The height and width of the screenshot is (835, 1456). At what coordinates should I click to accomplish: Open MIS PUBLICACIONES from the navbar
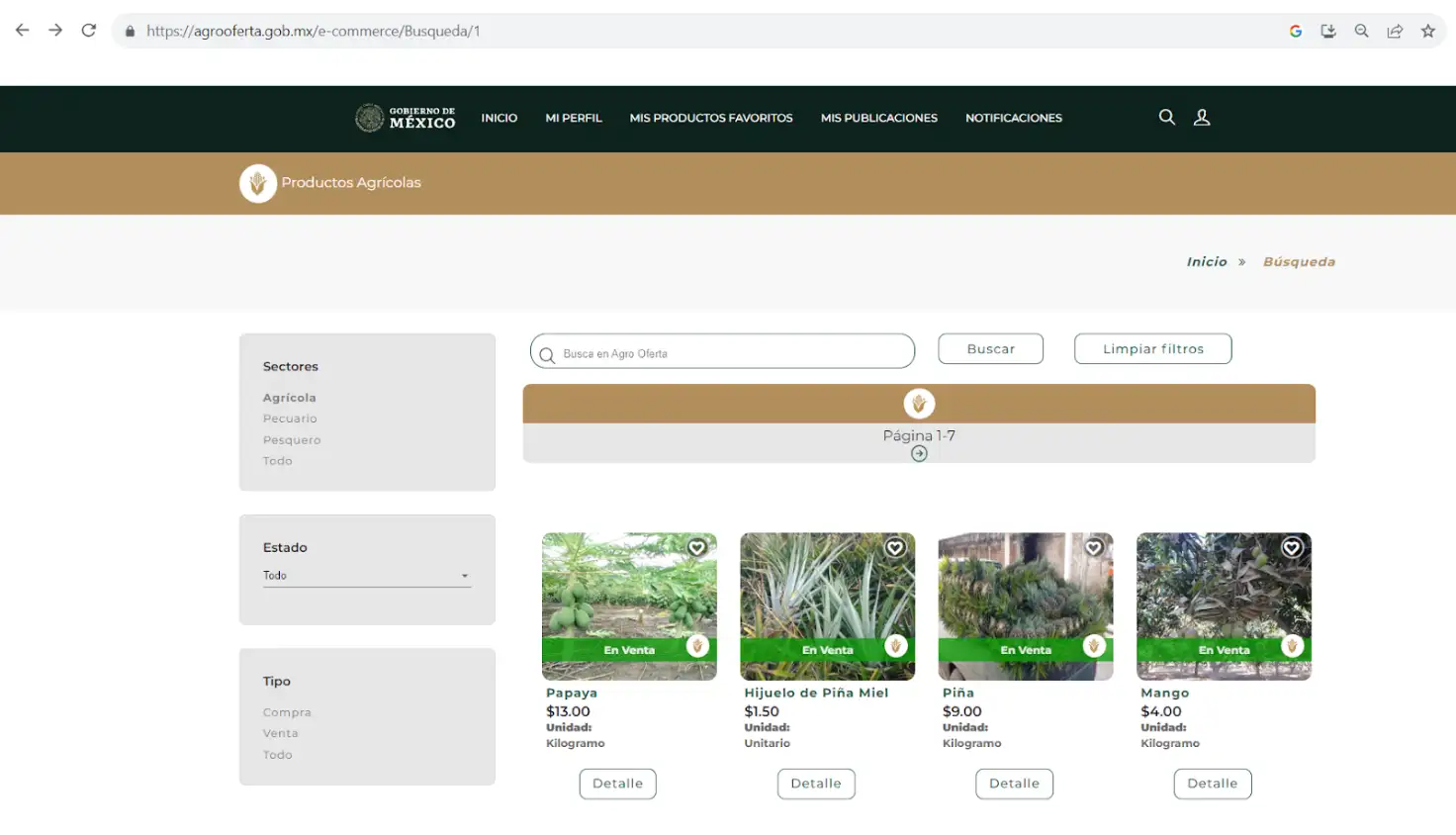(x=879, y=118)
